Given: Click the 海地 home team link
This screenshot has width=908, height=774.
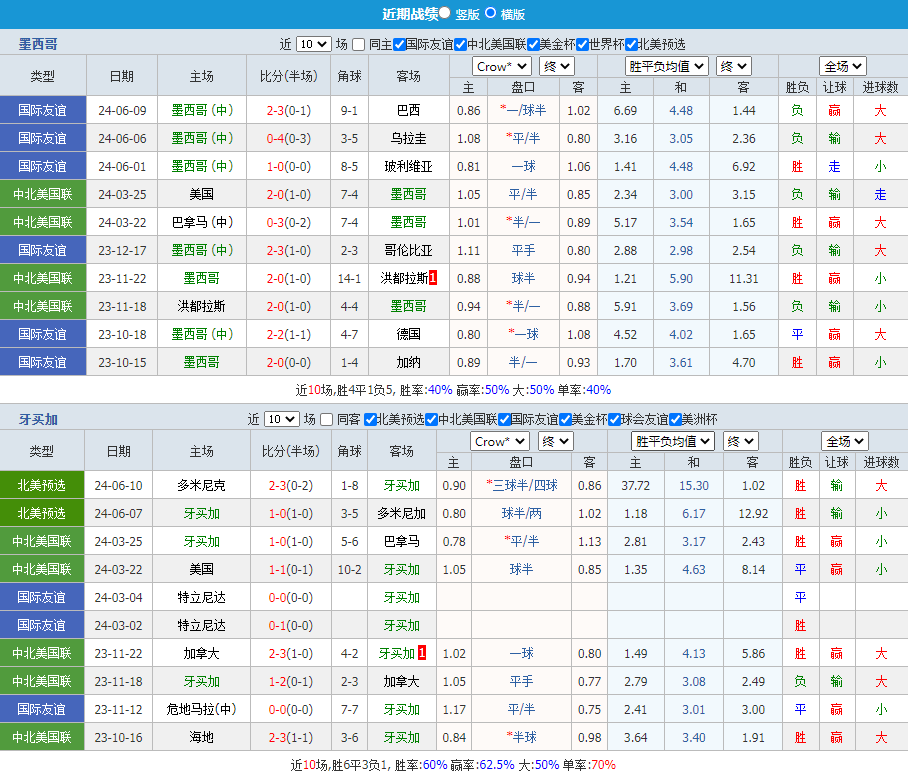Looking at the screenshot, I should [201, 737].
